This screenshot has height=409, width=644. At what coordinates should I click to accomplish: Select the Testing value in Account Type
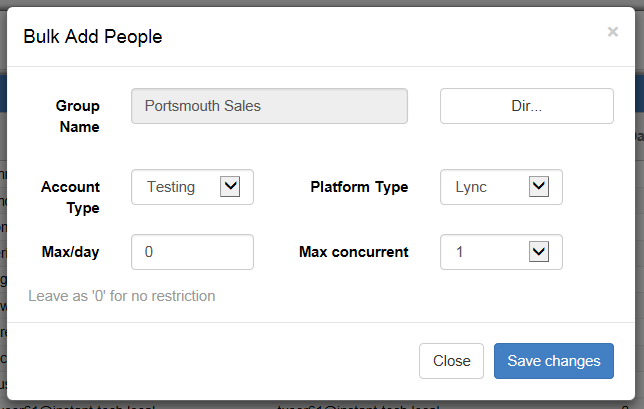(x=171, y=187)
